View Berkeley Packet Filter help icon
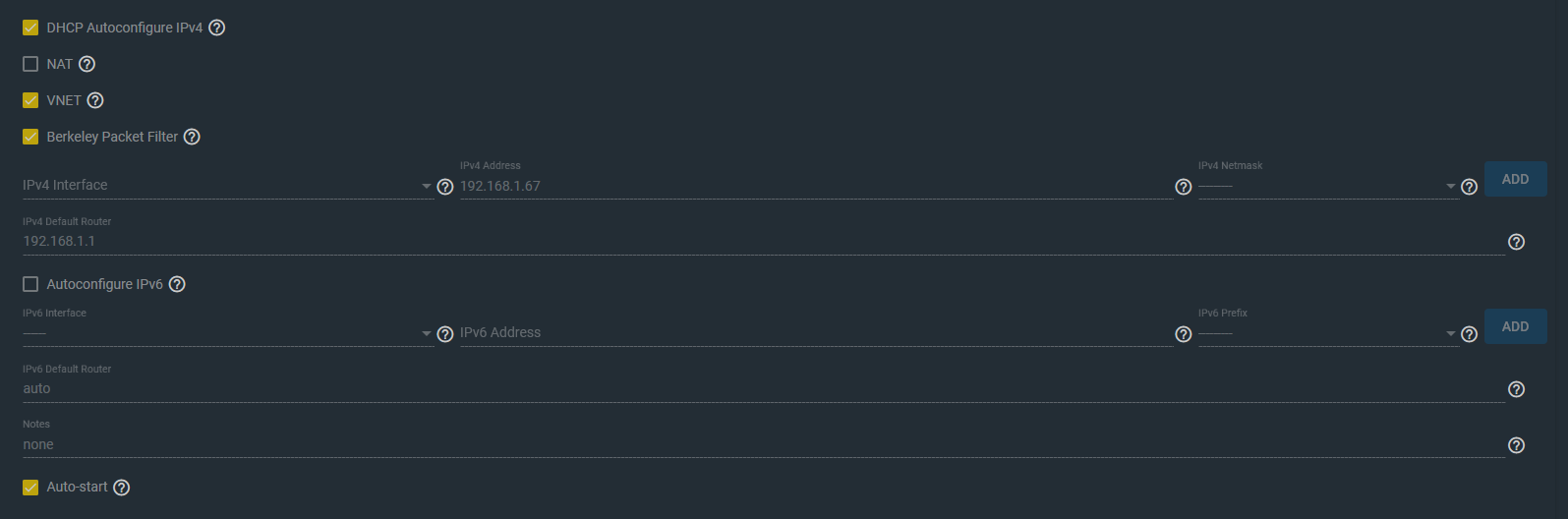 coord(192,137)
